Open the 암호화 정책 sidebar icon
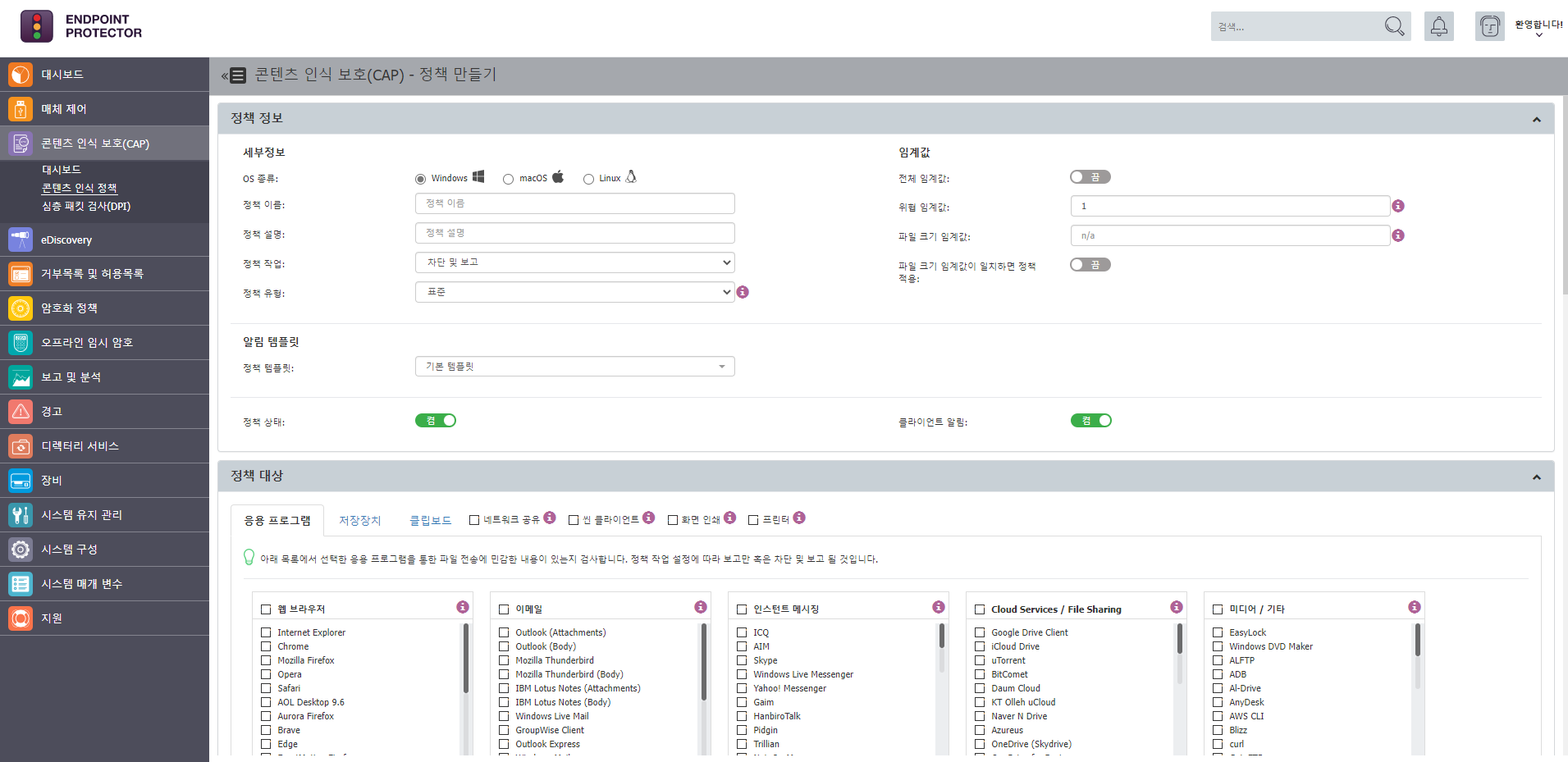This screenshot has width=1568, height=762. click(x=21, y=308)
